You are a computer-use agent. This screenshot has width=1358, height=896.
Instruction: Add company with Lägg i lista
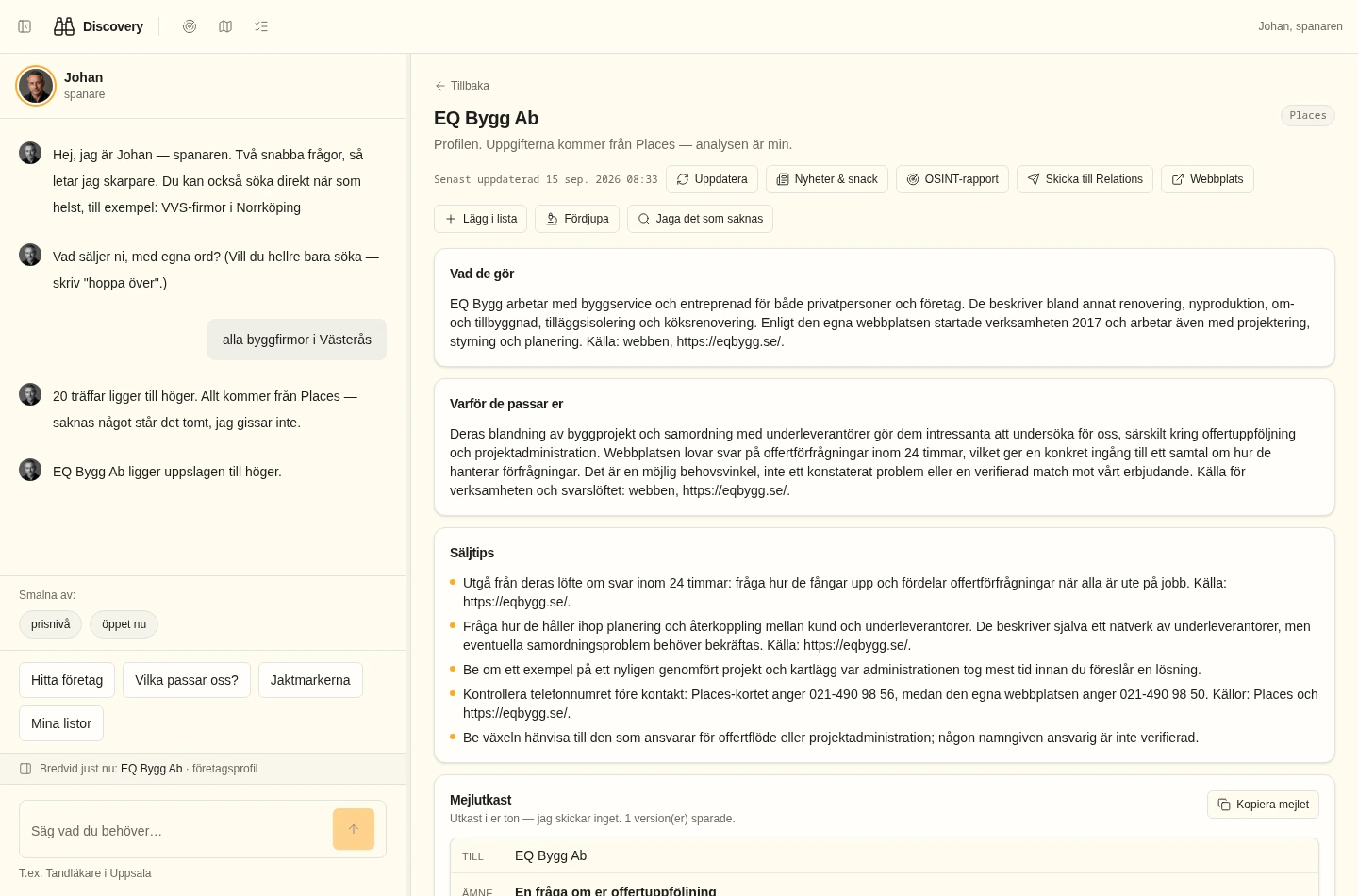(481, 219)
